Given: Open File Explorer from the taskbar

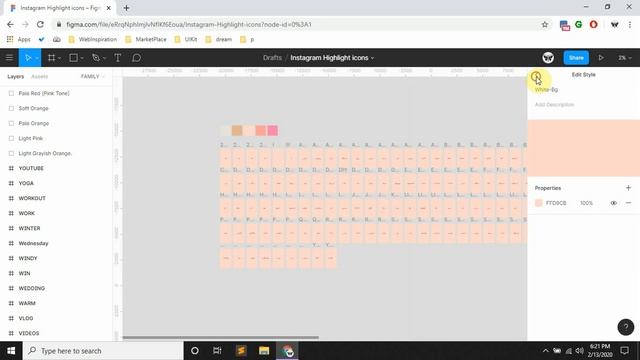Looking at the screenshot, I should pos(264,351).
